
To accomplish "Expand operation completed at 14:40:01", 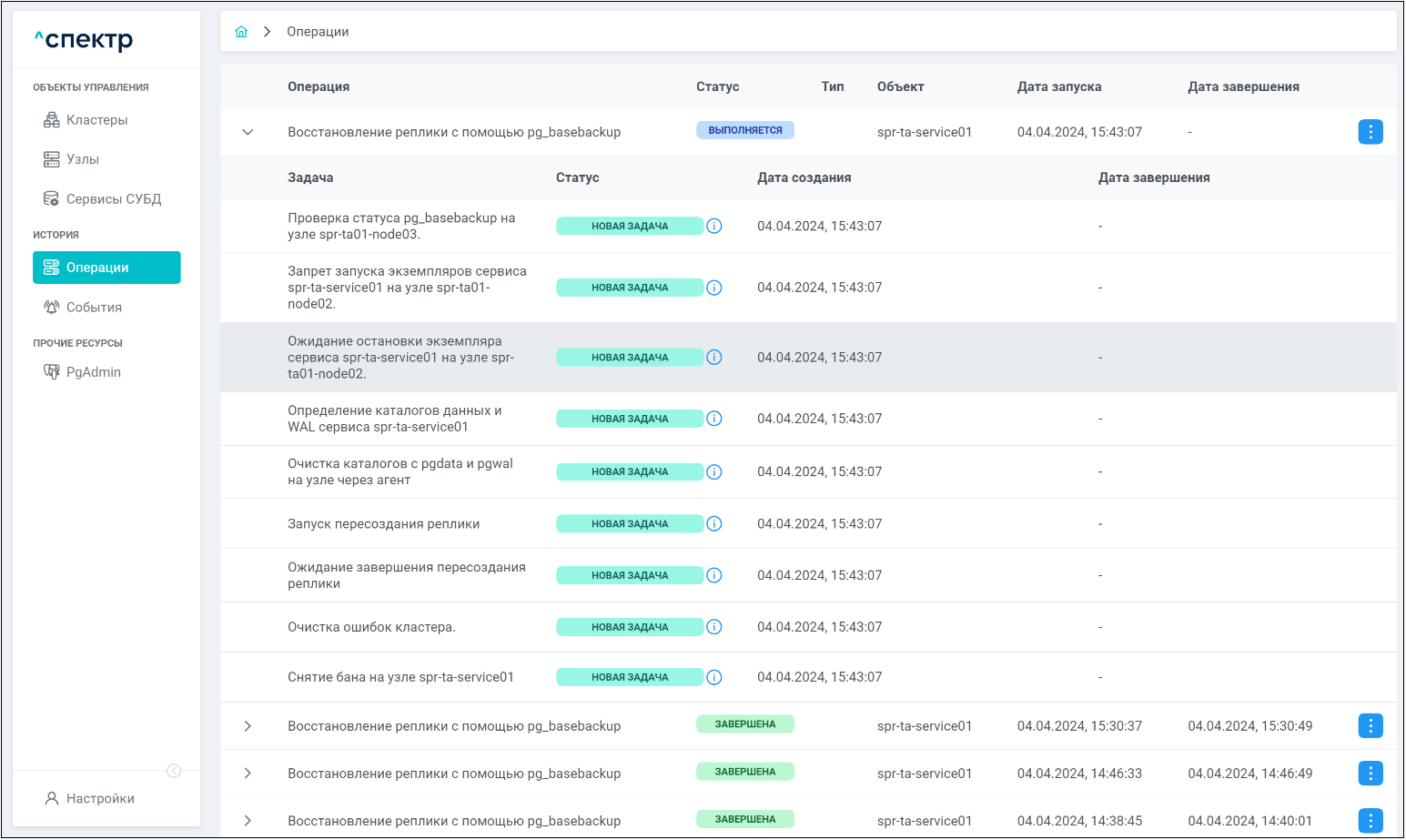I will coord(248,821).
